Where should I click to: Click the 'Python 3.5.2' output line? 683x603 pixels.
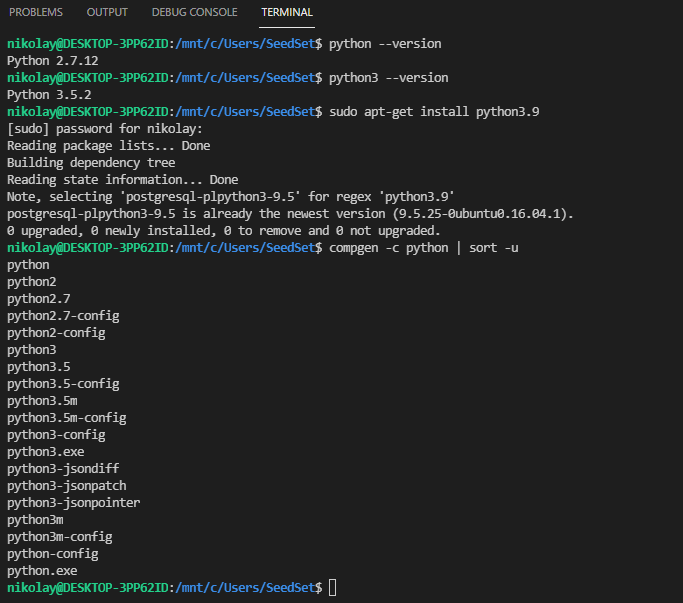pos(49,95)
